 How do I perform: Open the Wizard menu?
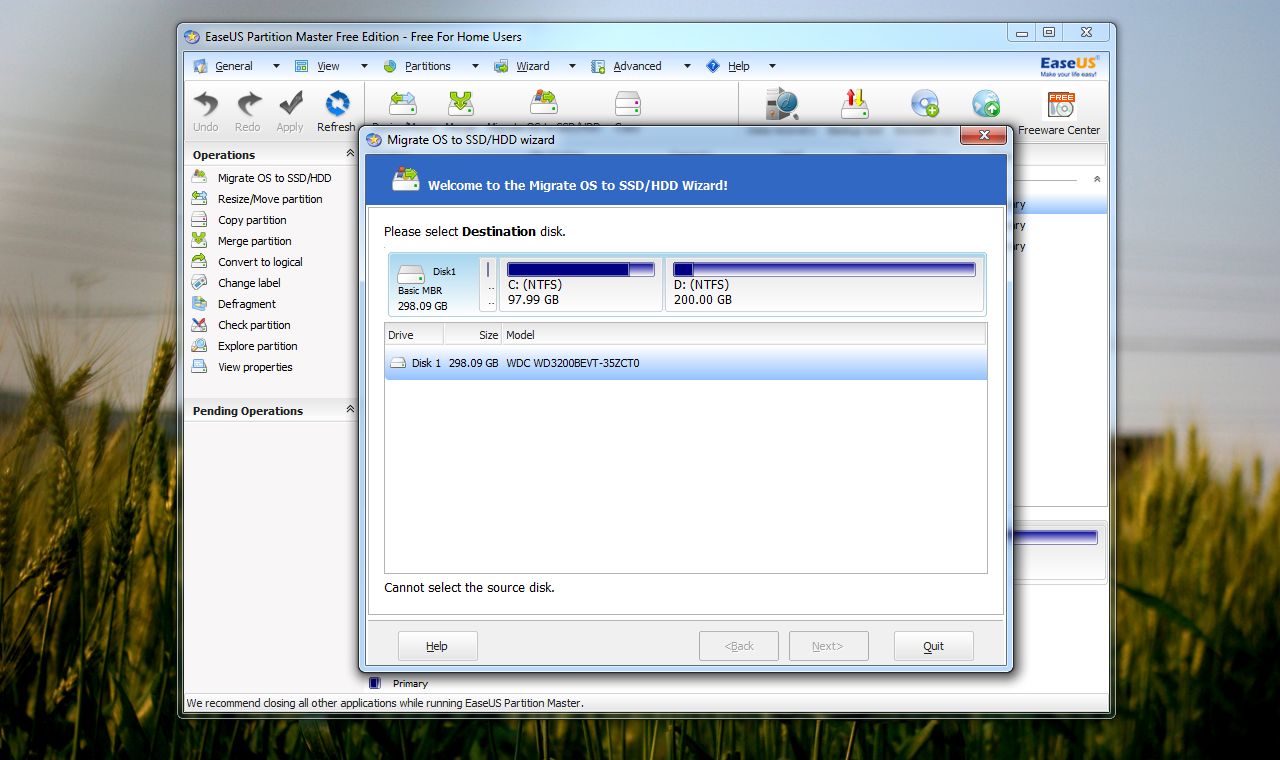pos(533,66)
